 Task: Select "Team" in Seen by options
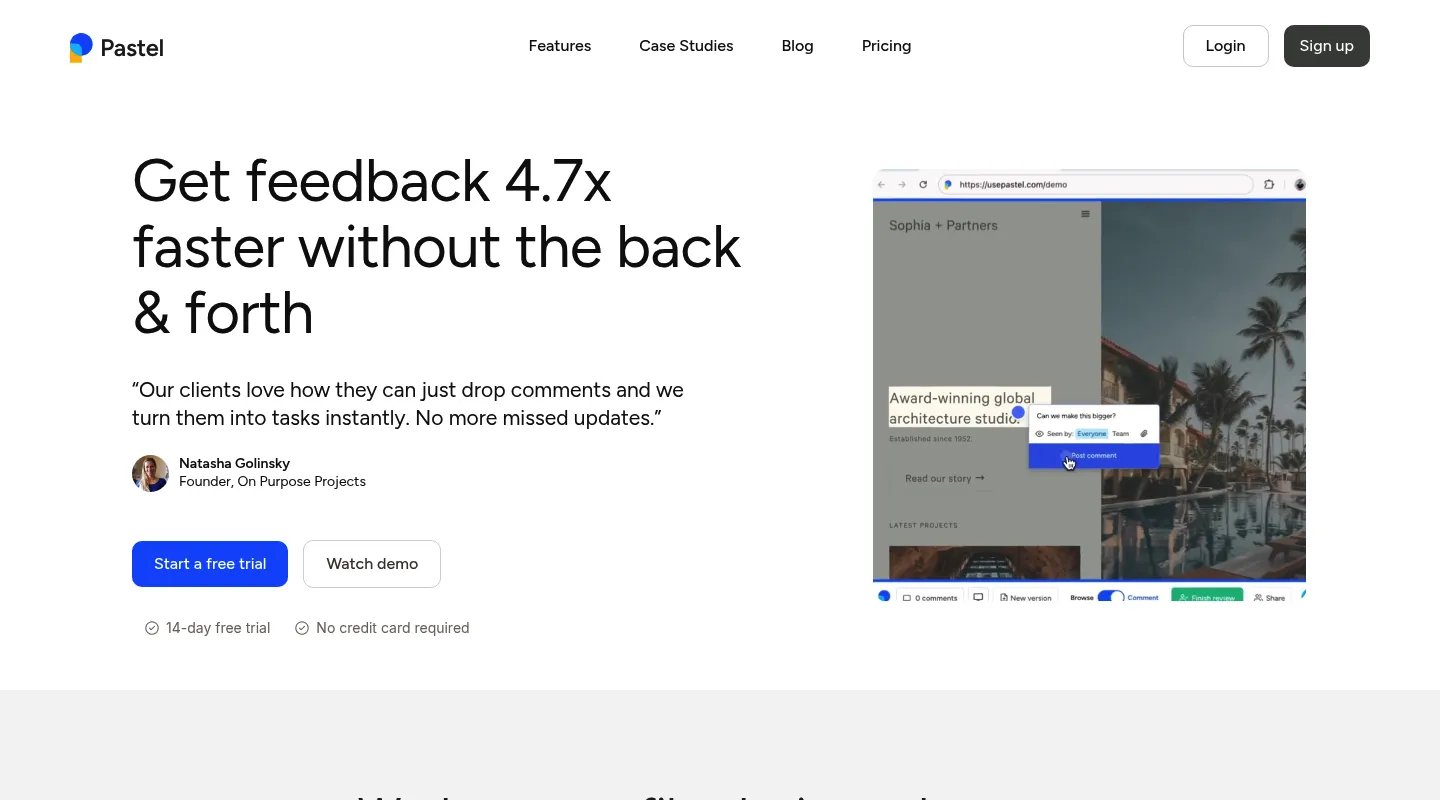pos(1120,434)
